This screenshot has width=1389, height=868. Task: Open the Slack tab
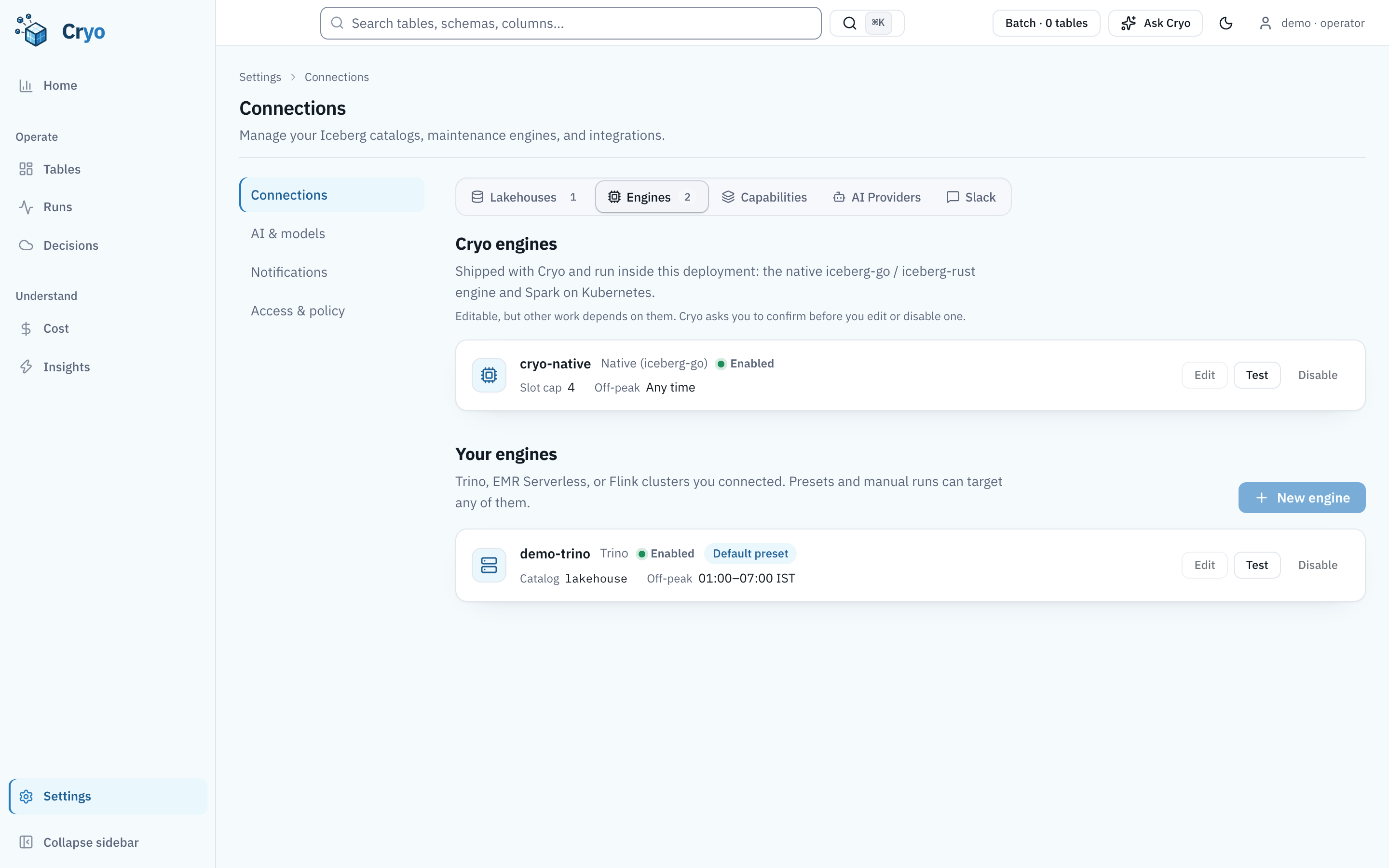(x=970, y=197)
